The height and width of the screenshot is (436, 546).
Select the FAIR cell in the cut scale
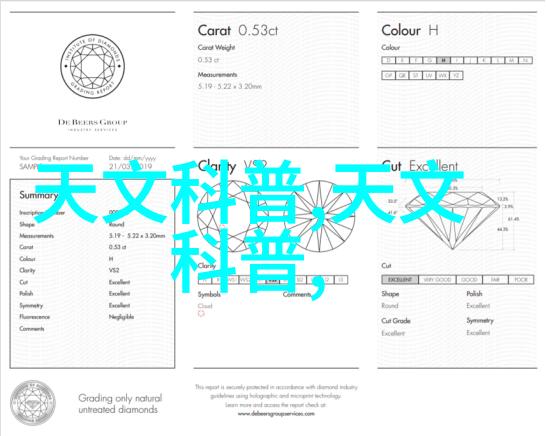coord(496,280)
